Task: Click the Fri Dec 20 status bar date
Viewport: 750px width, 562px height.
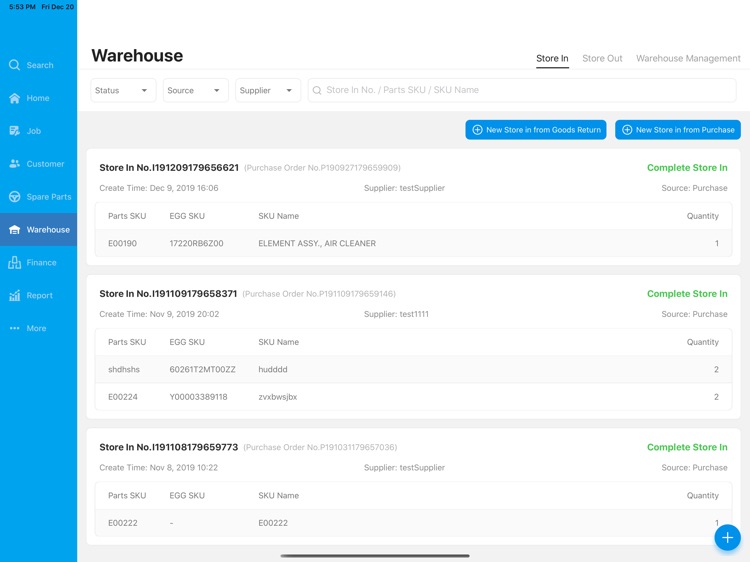Action: coord(57,7)
